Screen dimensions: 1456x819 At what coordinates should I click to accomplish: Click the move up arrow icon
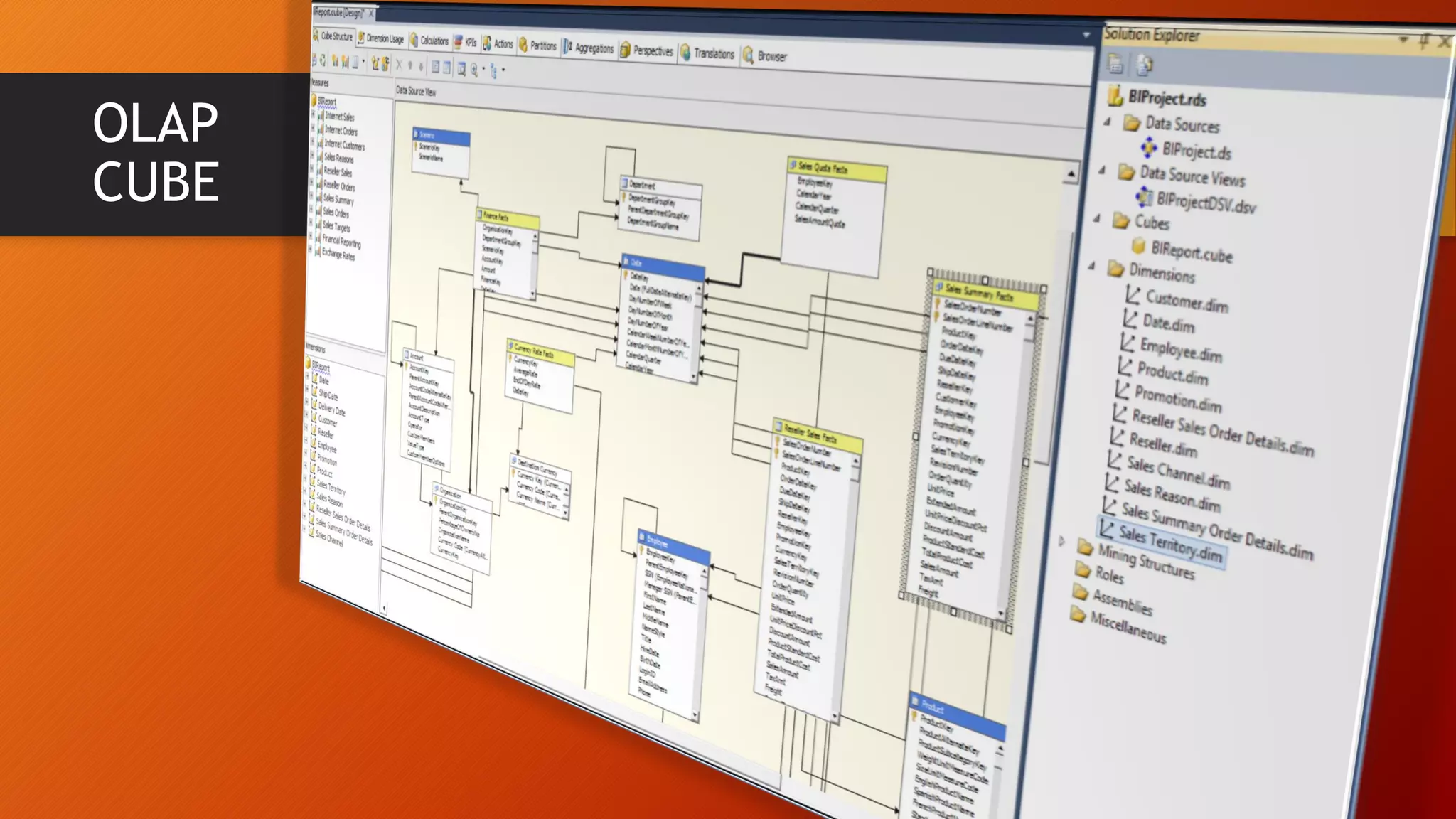pyautogui.click(x=410, y=65)
